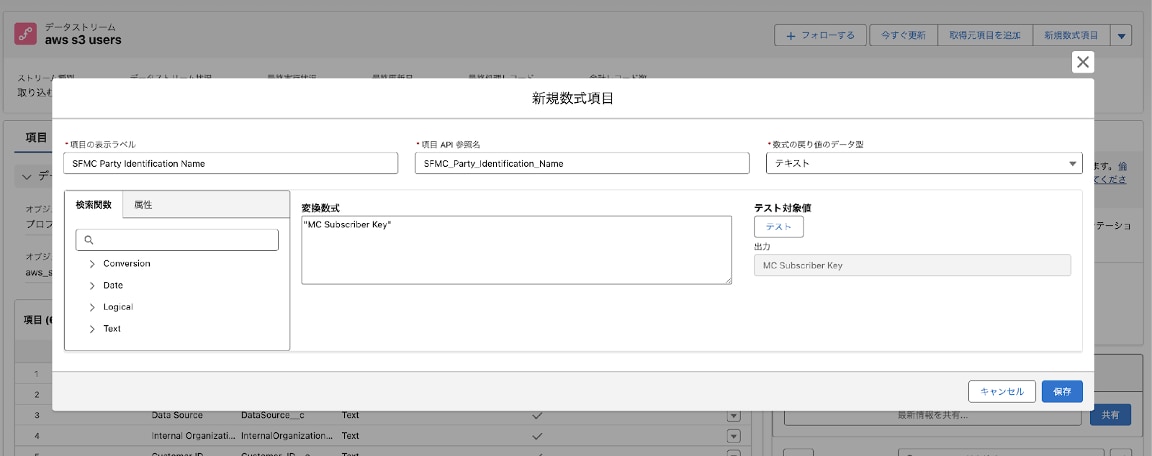Click the 項目の表示ラベル input field
Viewport: 1152px width, 456px height.
230,163
